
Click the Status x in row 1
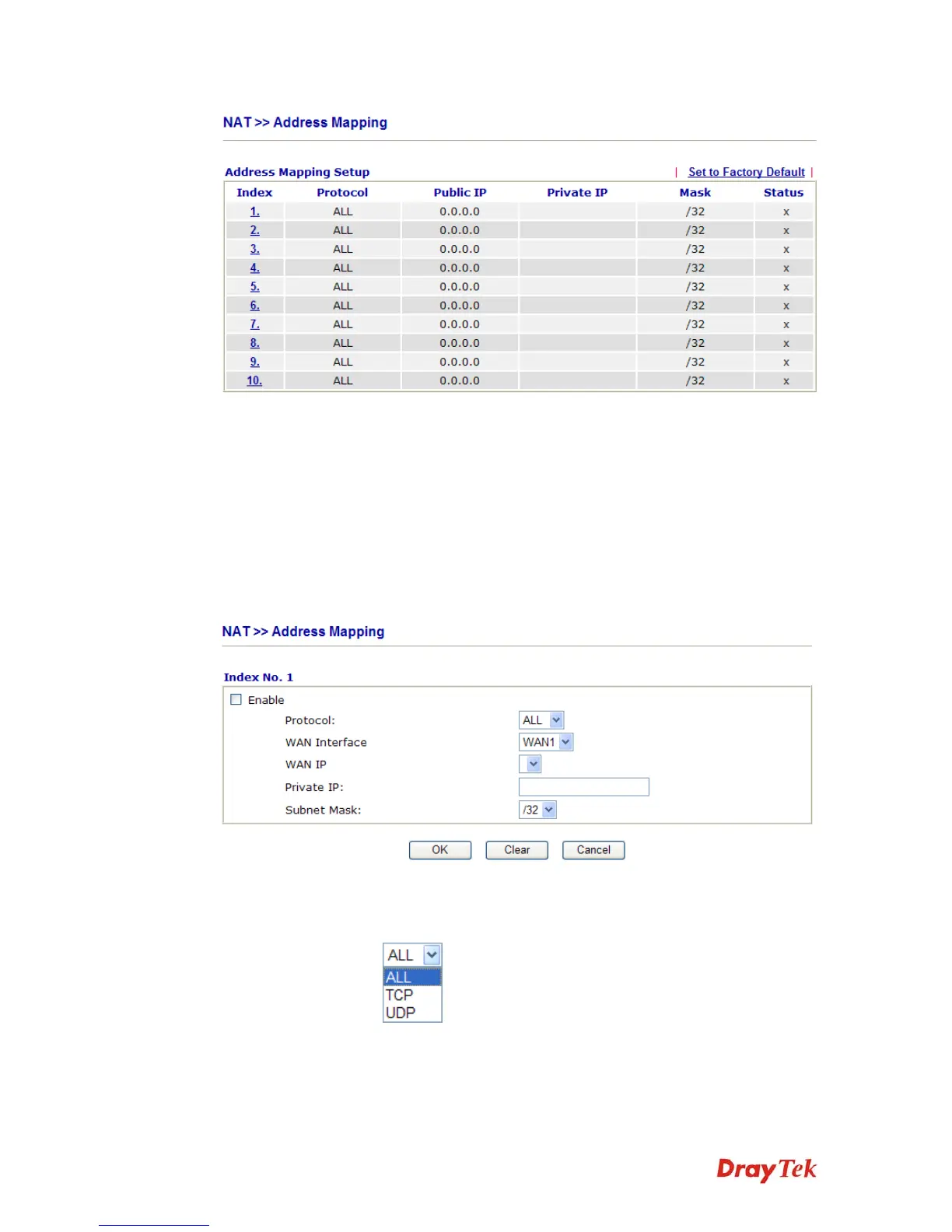[786, 212]
